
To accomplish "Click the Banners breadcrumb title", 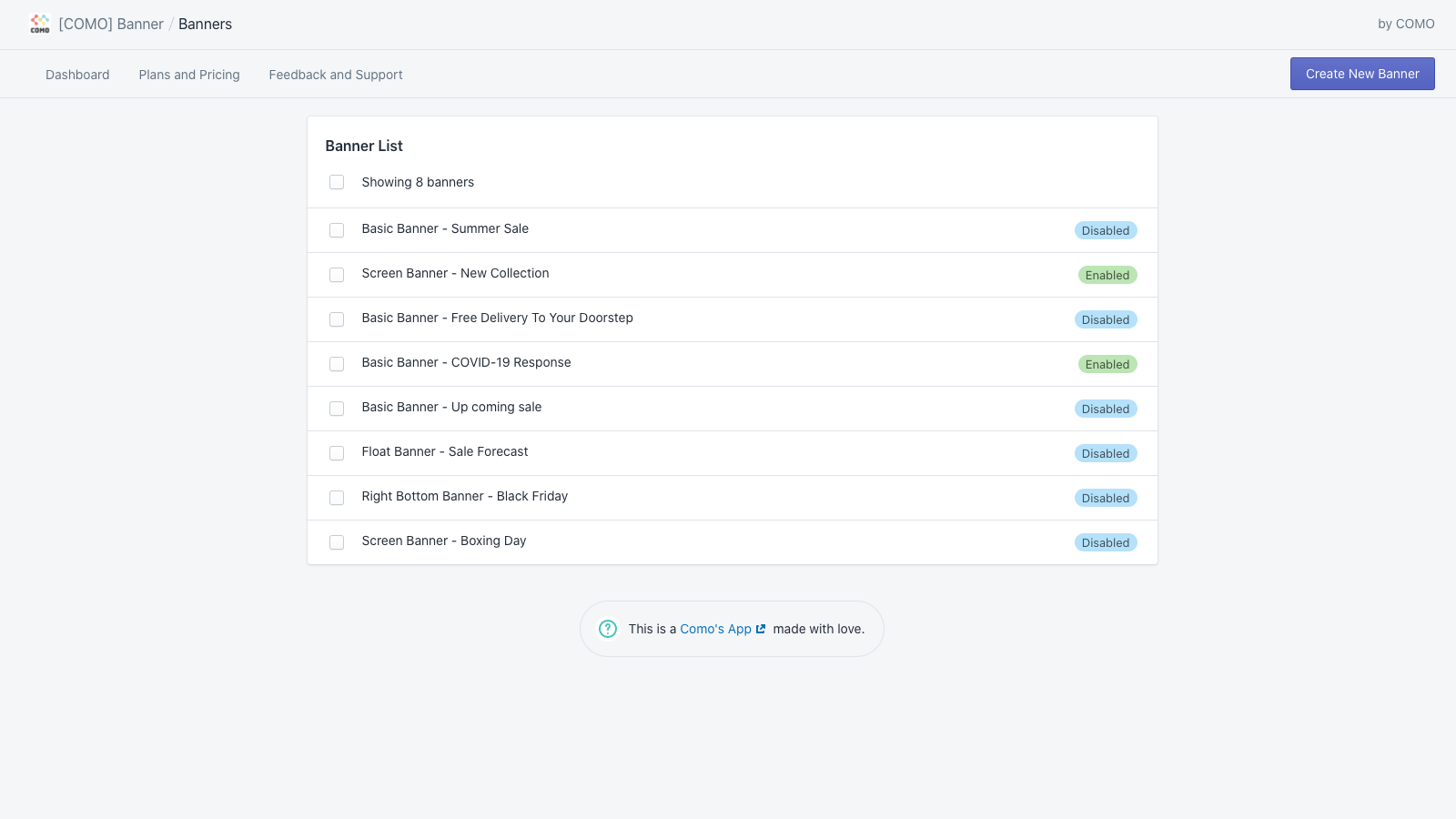I will tap(205, 24).
